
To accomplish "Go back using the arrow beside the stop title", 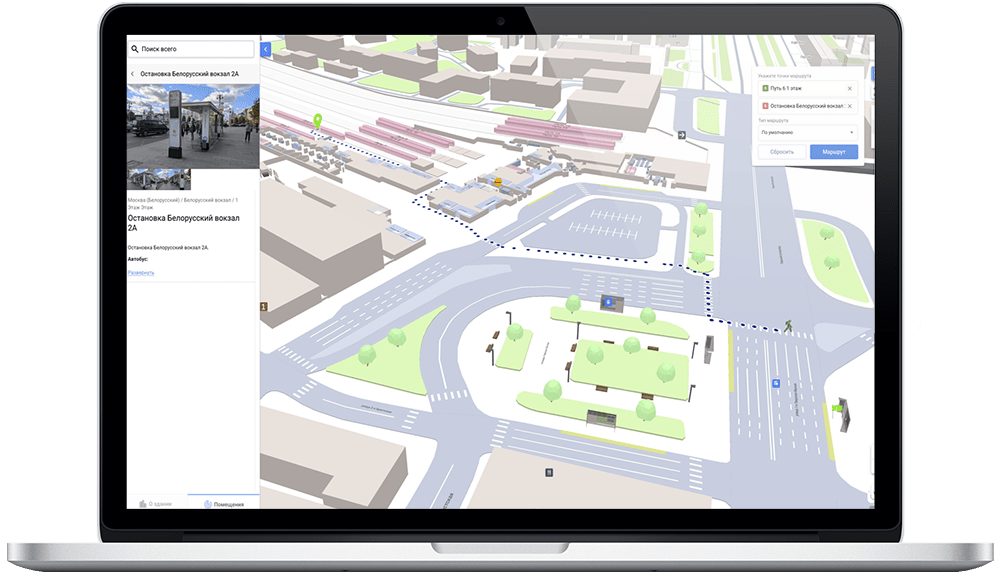I will click(x=133, y=74).
